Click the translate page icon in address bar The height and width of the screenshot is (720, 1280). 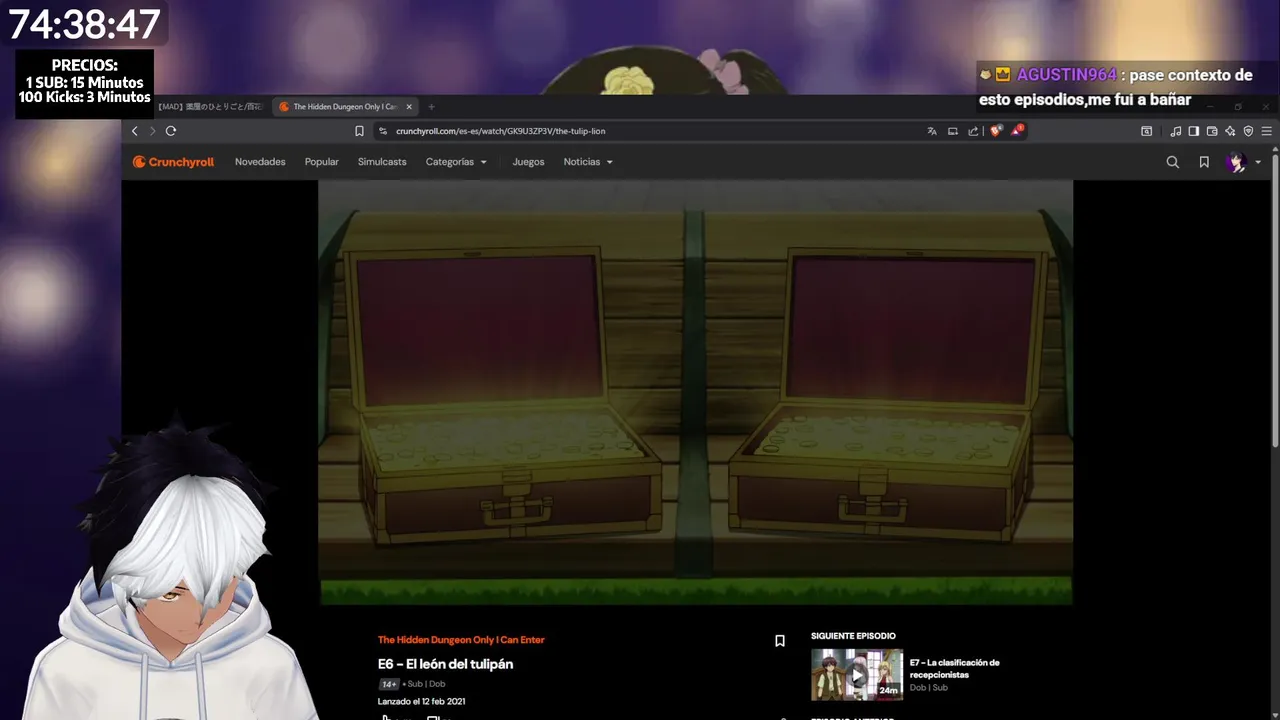point(932,131)
